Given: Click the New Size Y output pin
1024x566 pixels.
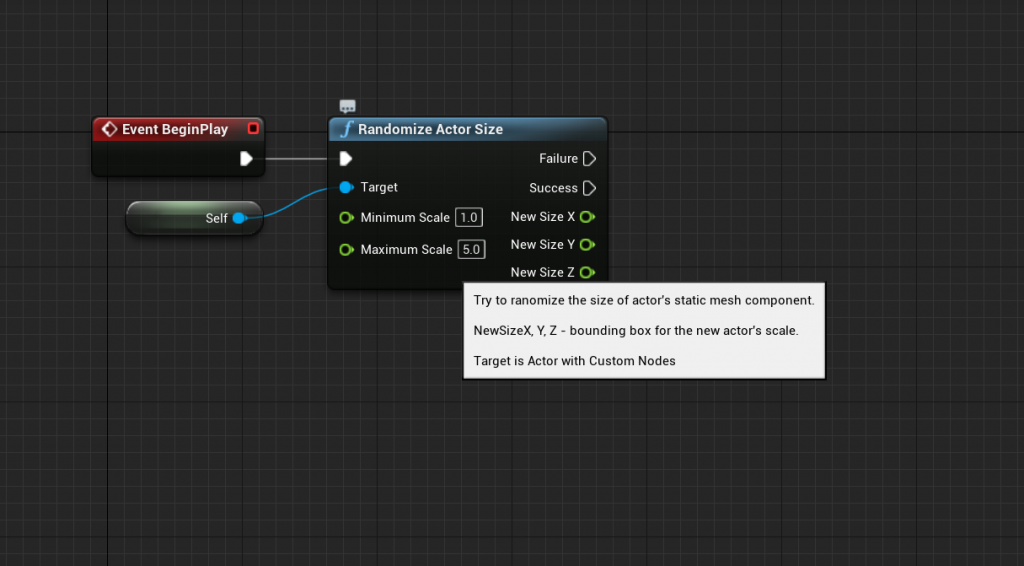Looking at the screenshot, I should click(x=587, y=245).
